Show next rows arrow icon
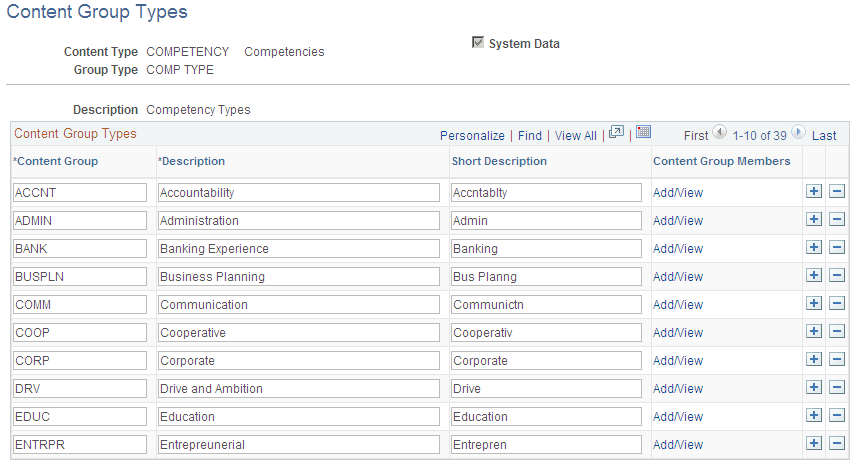 click(x=798, y=134)
